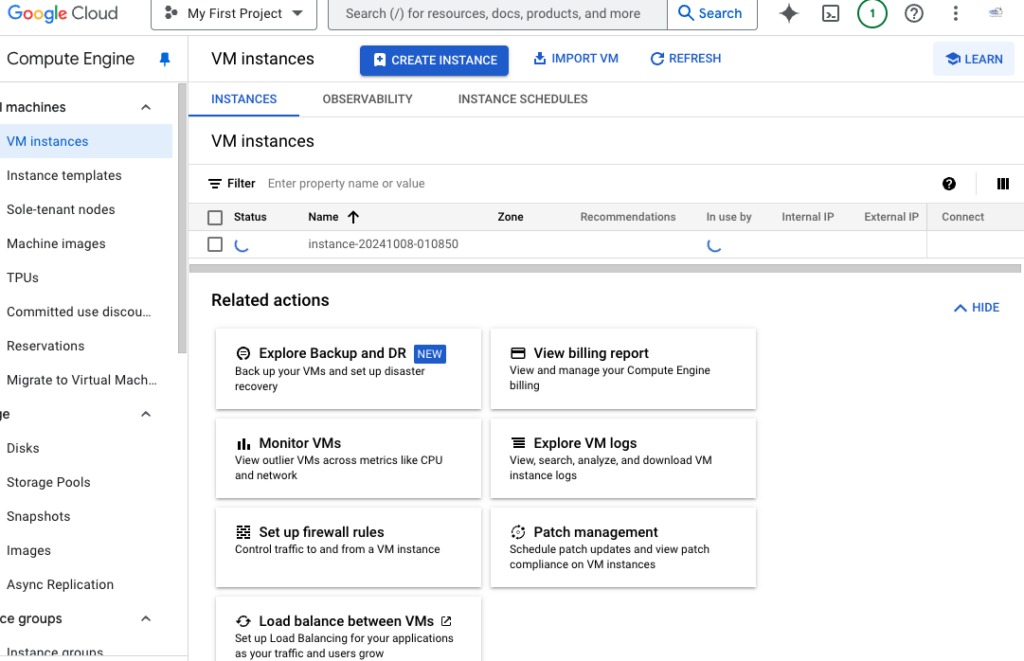Open Explore VM logs card
This screenshot has height=661, width=1024.
point(623,459)
